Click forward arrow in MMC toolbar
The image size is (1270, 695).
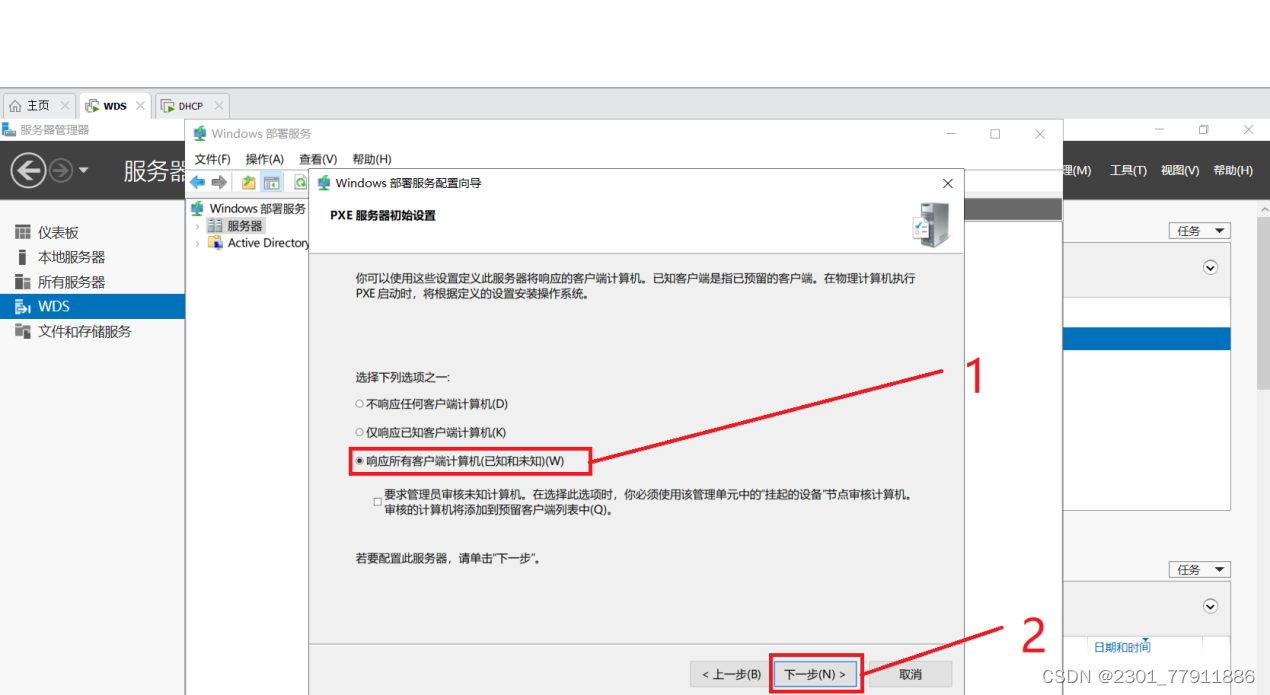[x=219, y=182]
